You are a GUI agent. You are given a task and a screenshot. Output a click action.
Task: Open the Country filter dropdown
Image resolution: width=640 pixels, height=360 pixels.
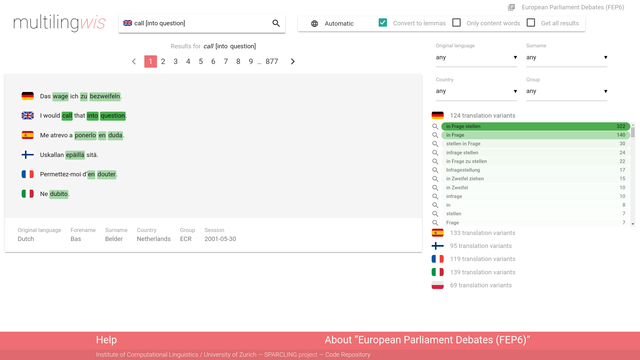point(476,91)
